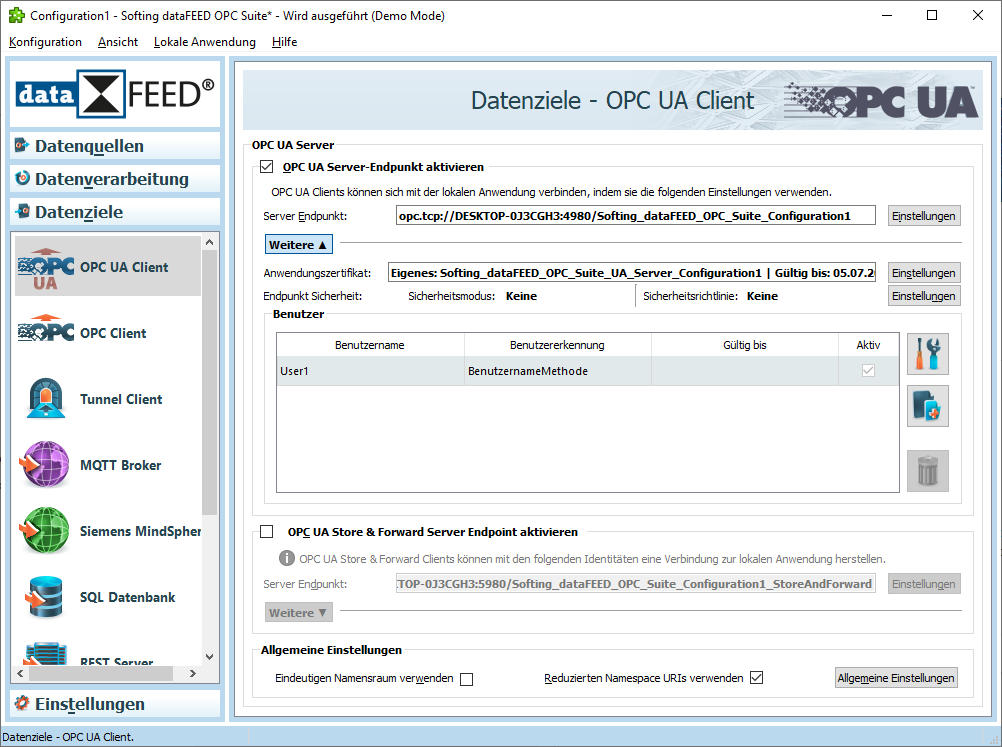The image size is (1002, 747).
Task: Collapse details with the Weitere ▲ button
Action: point(298,245)
